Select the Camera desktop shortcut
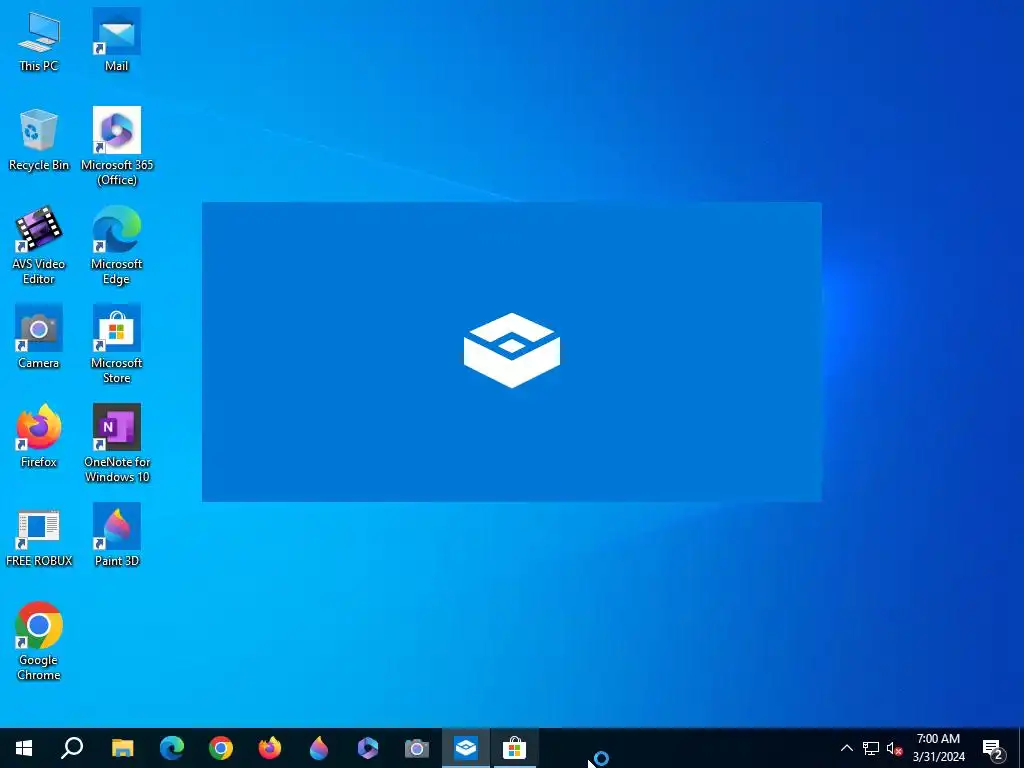Viewport: 1024px width, 768px height. (39, 337)
